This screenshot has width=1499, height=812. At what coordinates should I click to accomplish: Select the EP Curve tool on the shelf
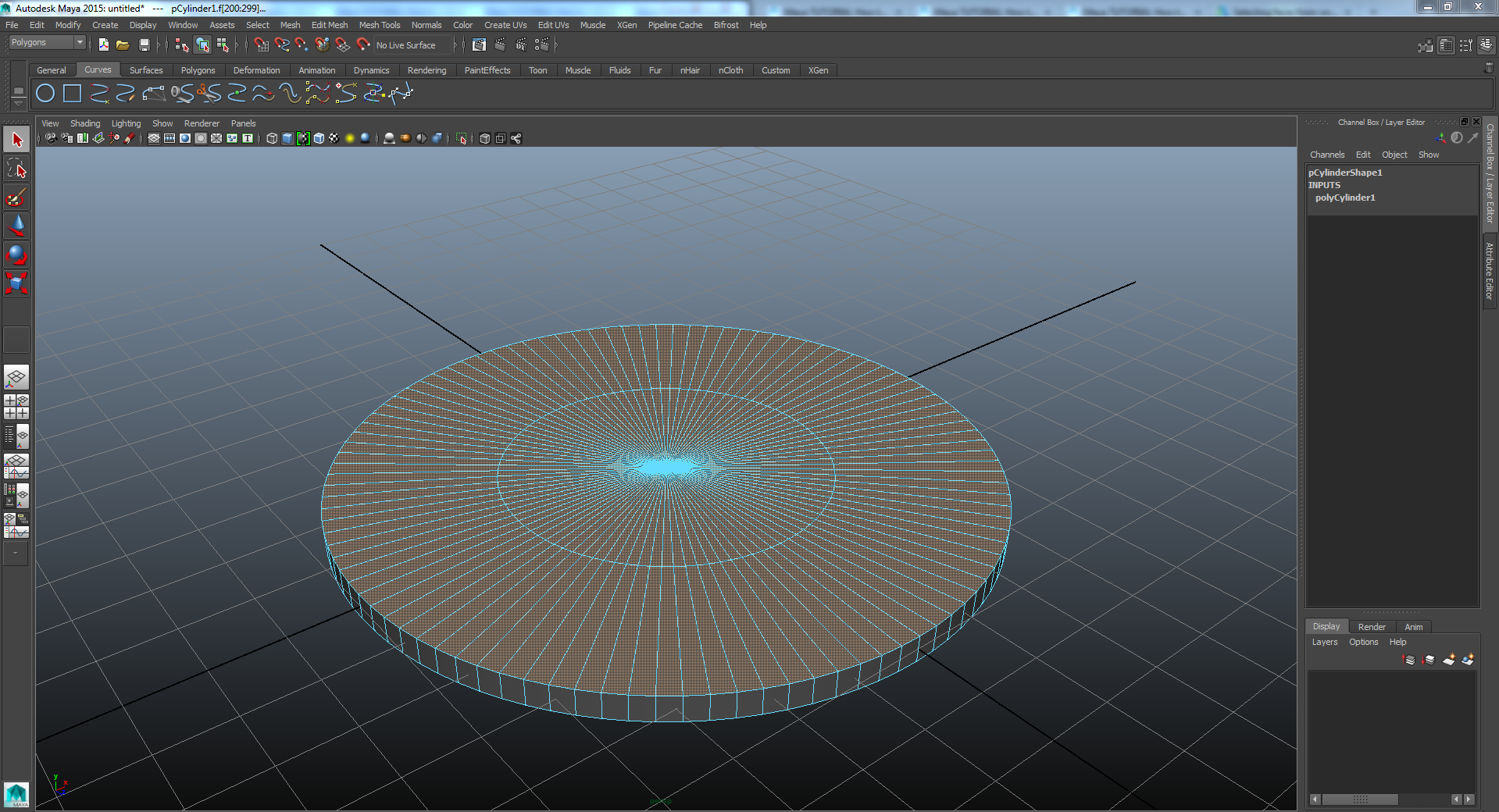(x=98, y=94)
